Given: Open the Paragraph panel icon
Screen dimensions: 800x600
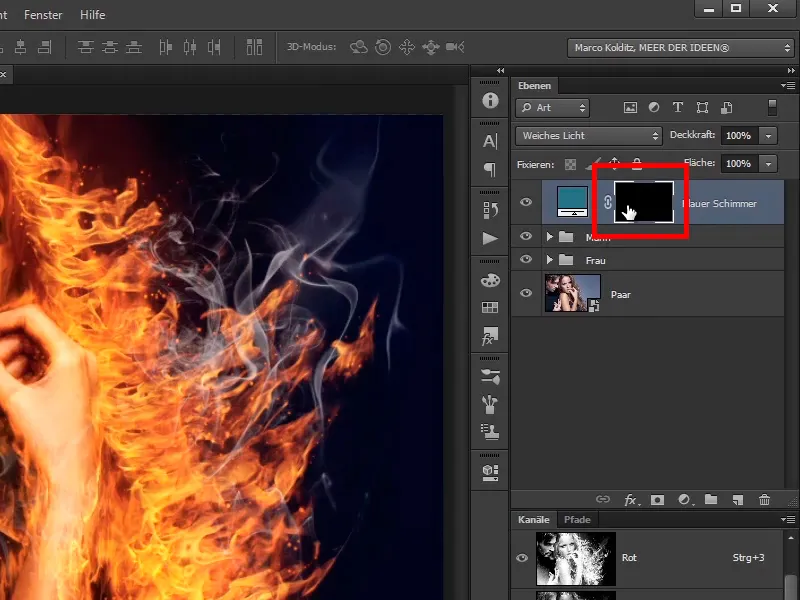Looking at the screenshot, I should click(x=490, y=169).
